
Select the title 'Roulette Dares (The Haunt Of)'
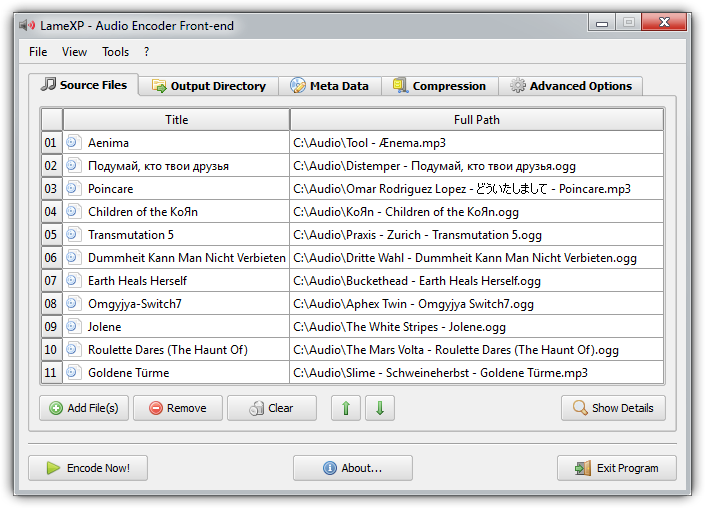168,350
